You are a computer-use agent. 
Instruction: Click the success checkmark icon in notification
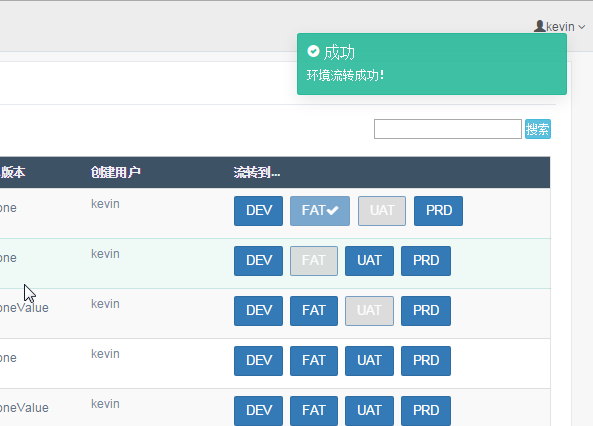click(x=313, y=51)
